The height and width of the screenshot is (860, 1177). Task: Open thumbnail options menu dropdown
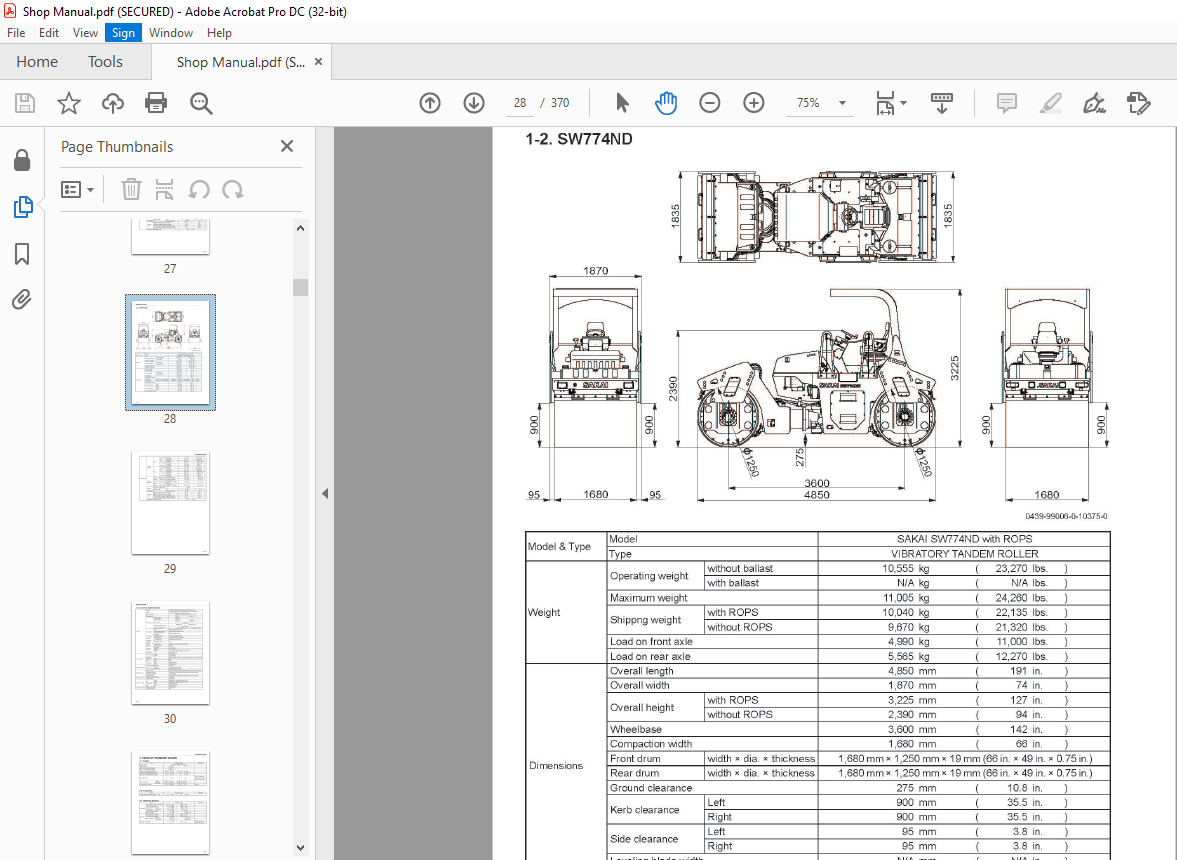click(x=77, y=189)
